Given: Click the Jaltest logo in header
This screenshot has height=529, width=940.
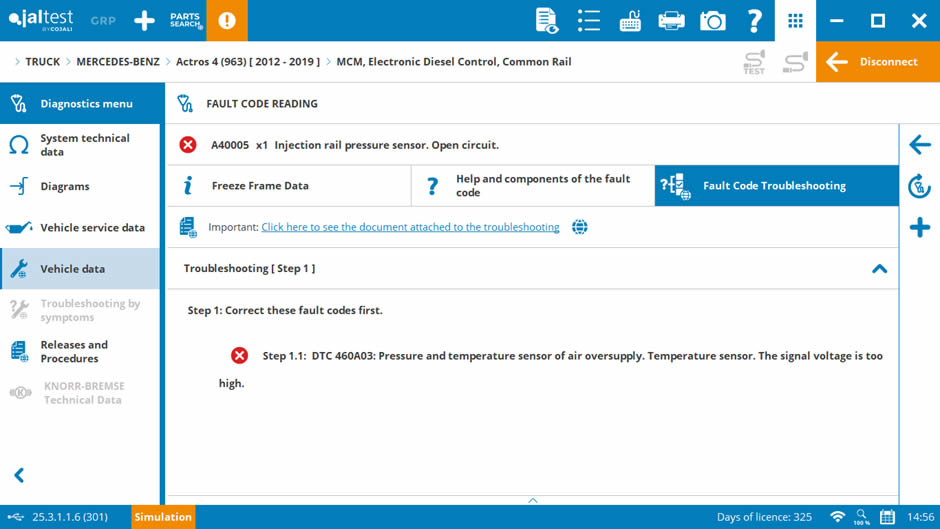Looking at the screenshot, I should 41,20.
